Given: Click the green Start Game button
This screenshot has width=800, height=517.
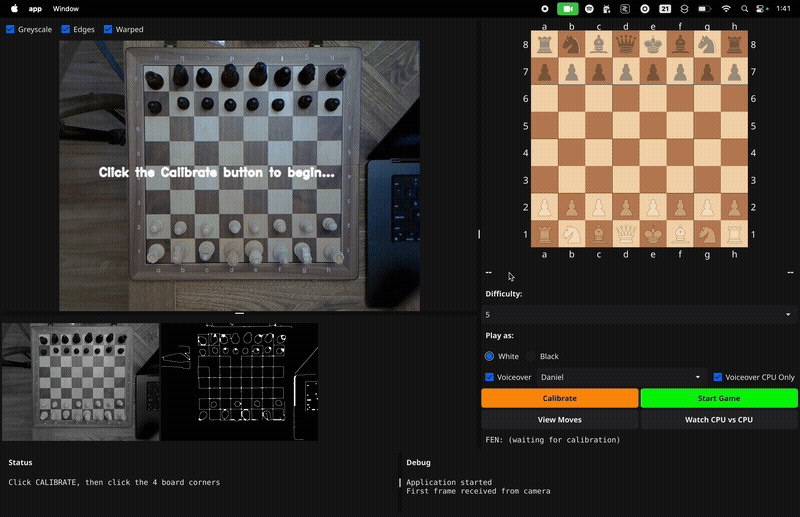Looking at the screenshot, I should [x=719, y=398].
